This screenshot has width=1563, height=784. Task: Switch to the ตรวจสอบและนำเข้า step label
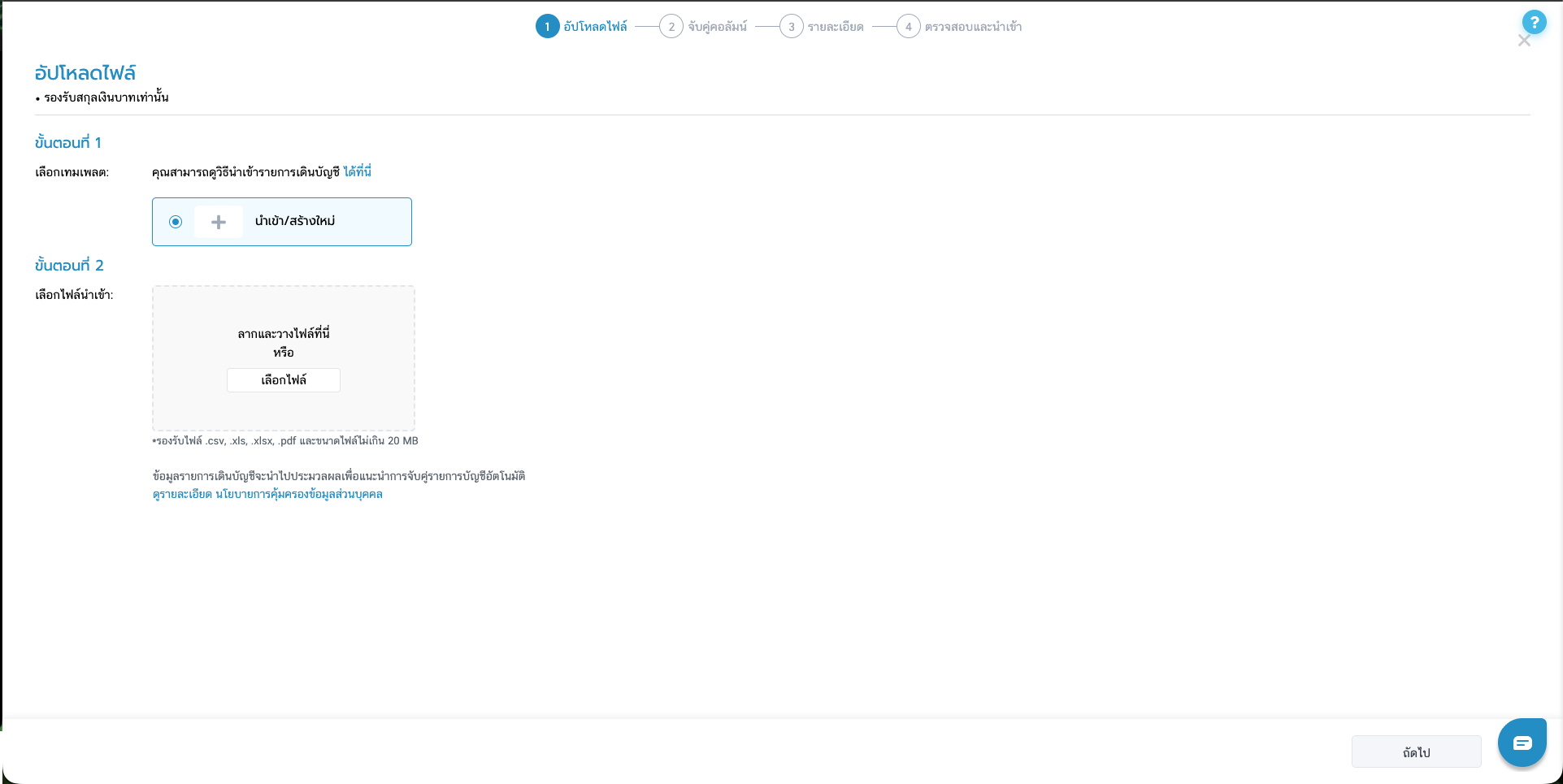click(x=972, y=26)
